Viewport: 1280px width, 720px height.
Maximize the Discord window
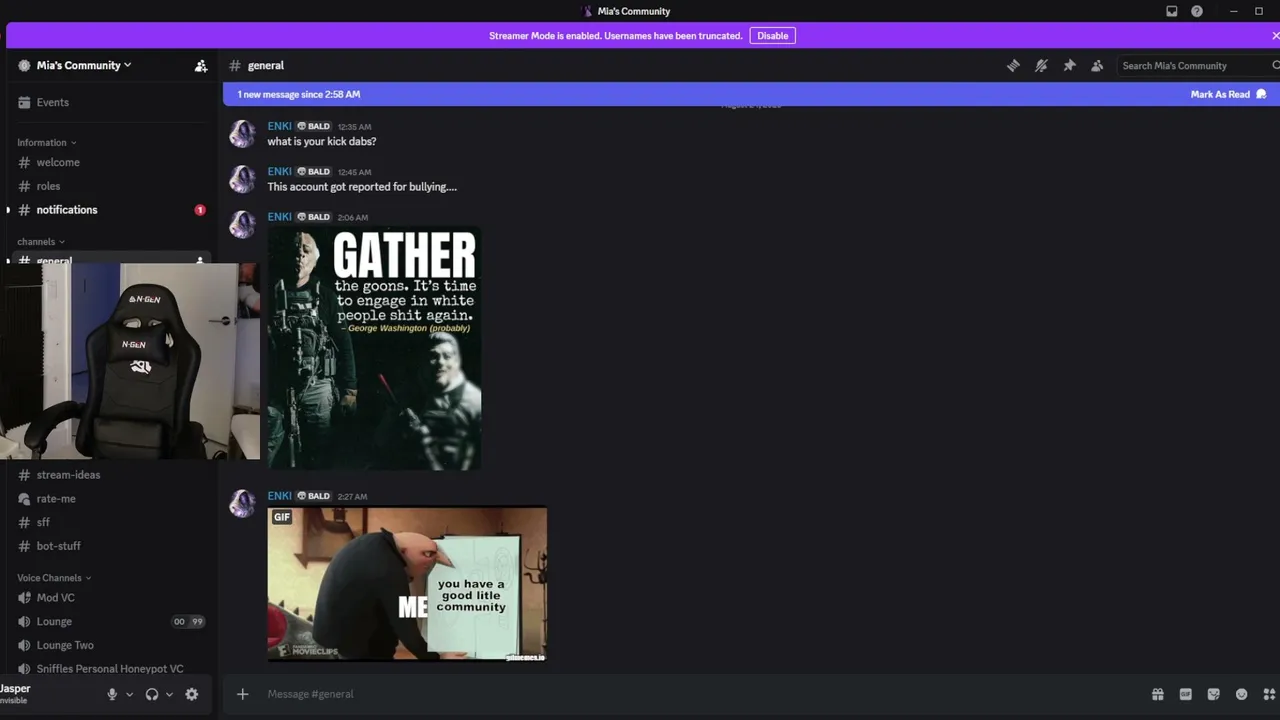(x=1259, y=11)
